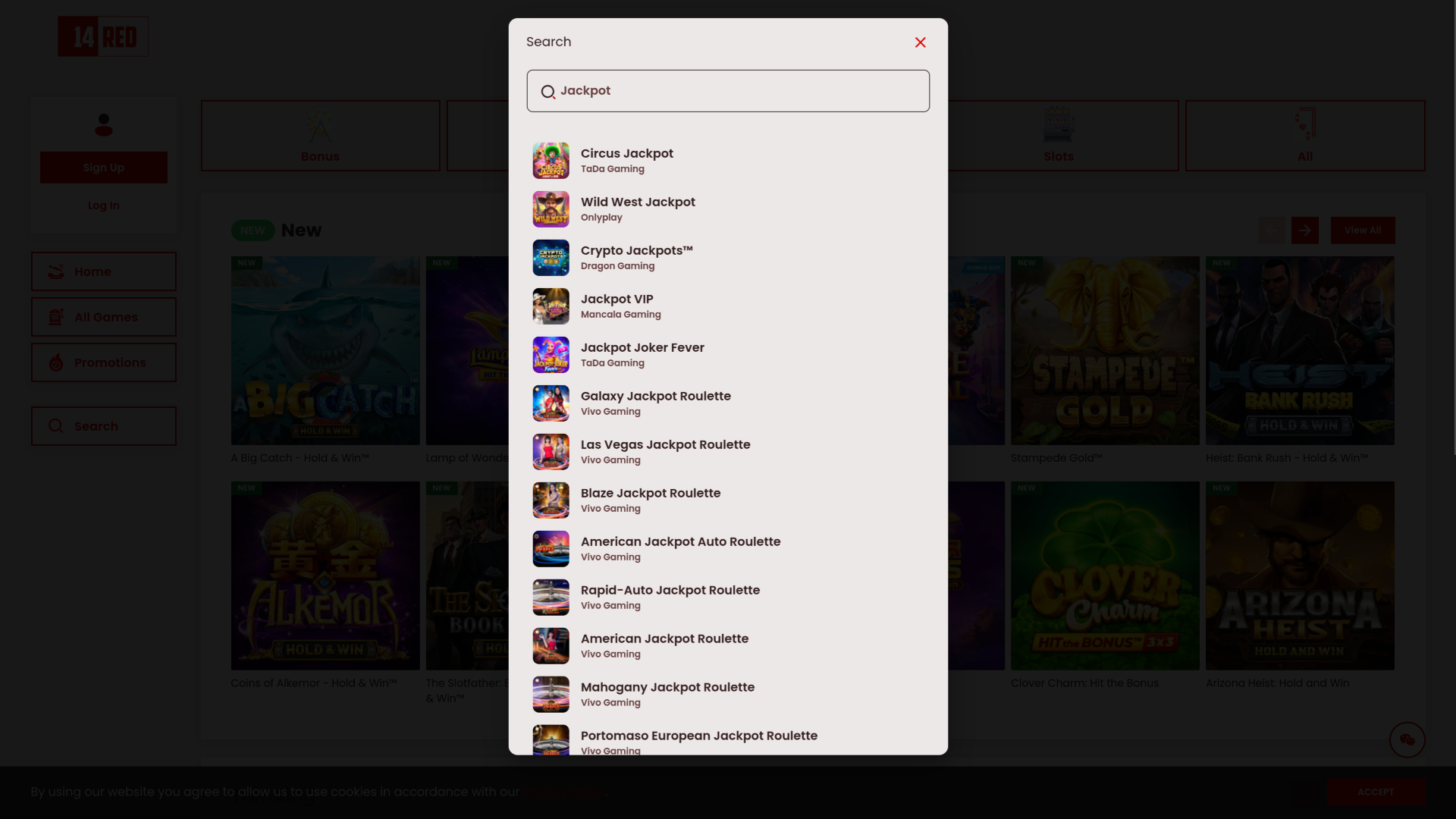The image size is (1456, 819).
Task: Click the Search magnifier icon in the sidebar
Action: tap(55, 426)
